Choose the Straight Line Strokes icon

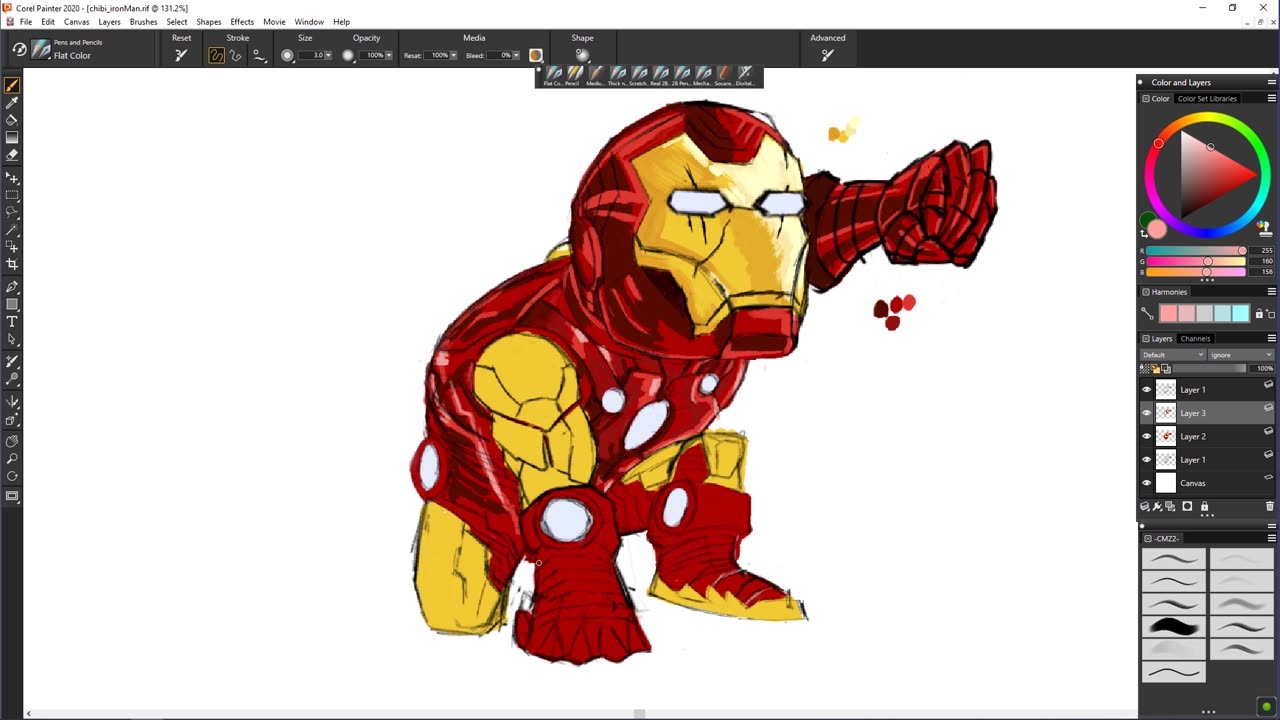(x=236, y=55)
